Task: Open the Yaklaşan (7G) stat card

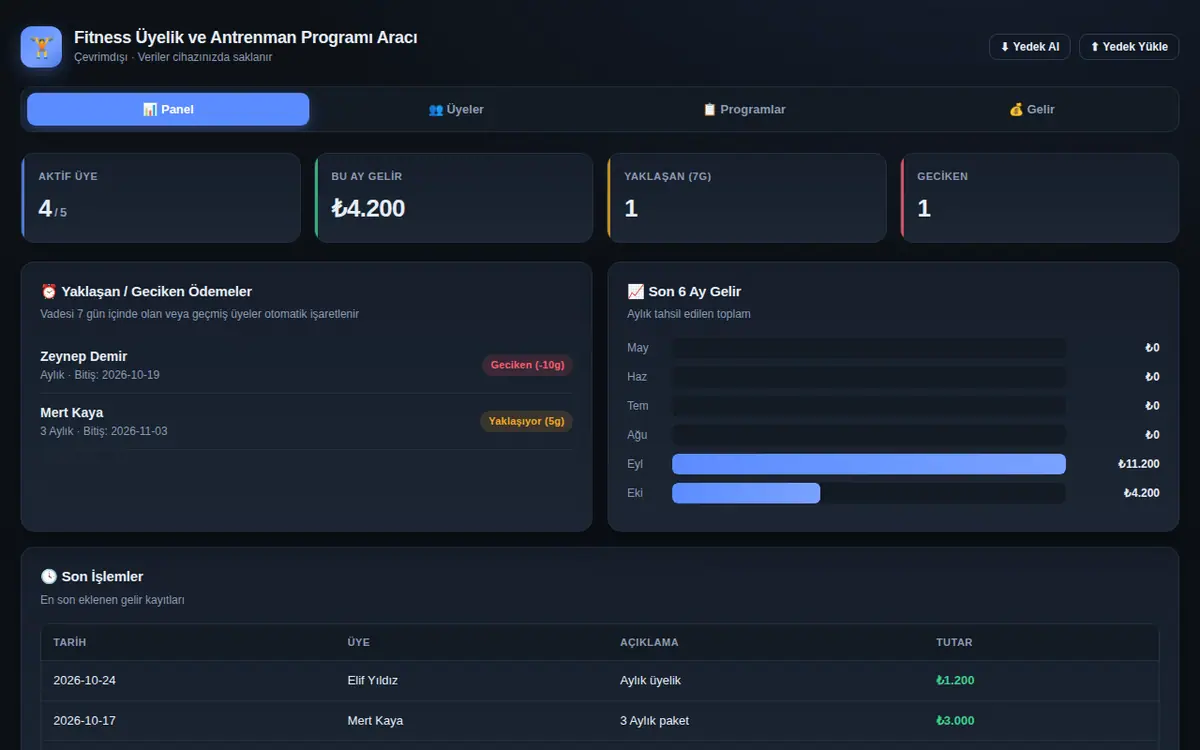Action: (747, 198)
